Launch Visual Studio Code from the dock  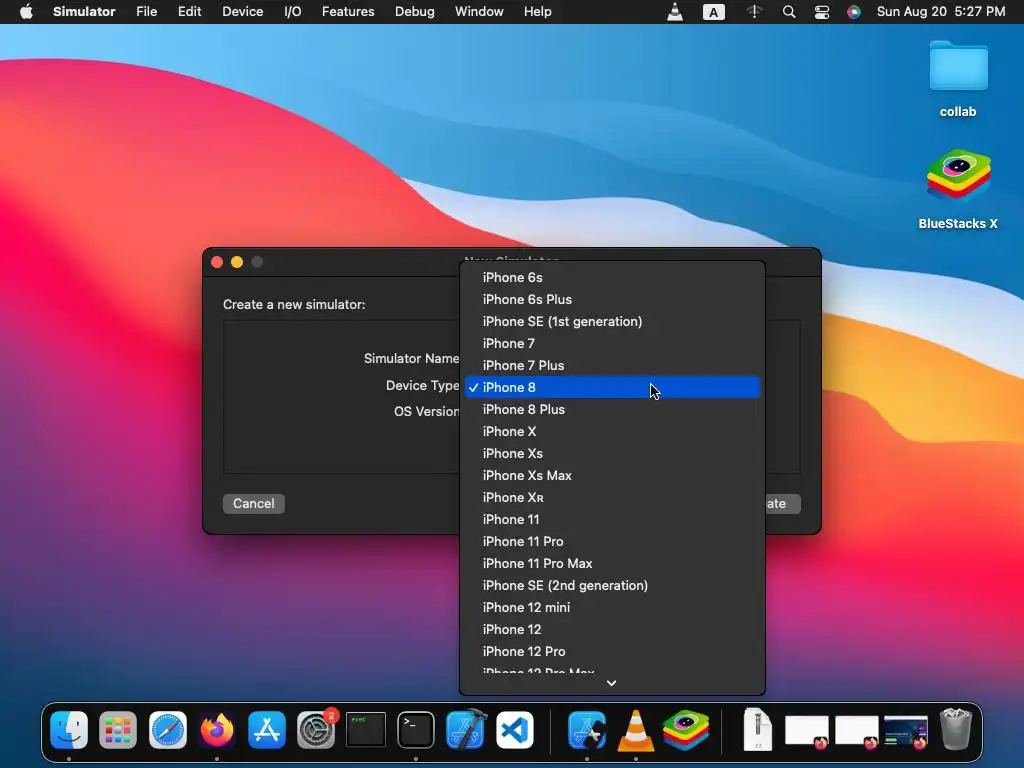[x=515, y=729]
